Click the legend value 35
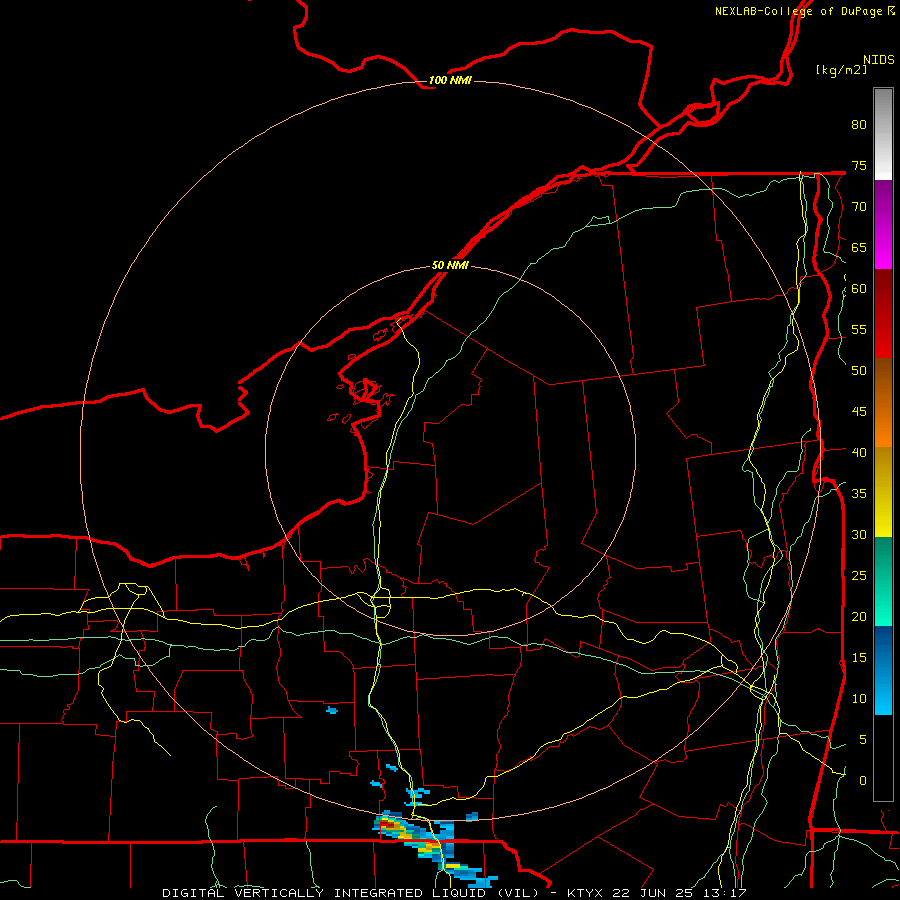 [859, 494]
